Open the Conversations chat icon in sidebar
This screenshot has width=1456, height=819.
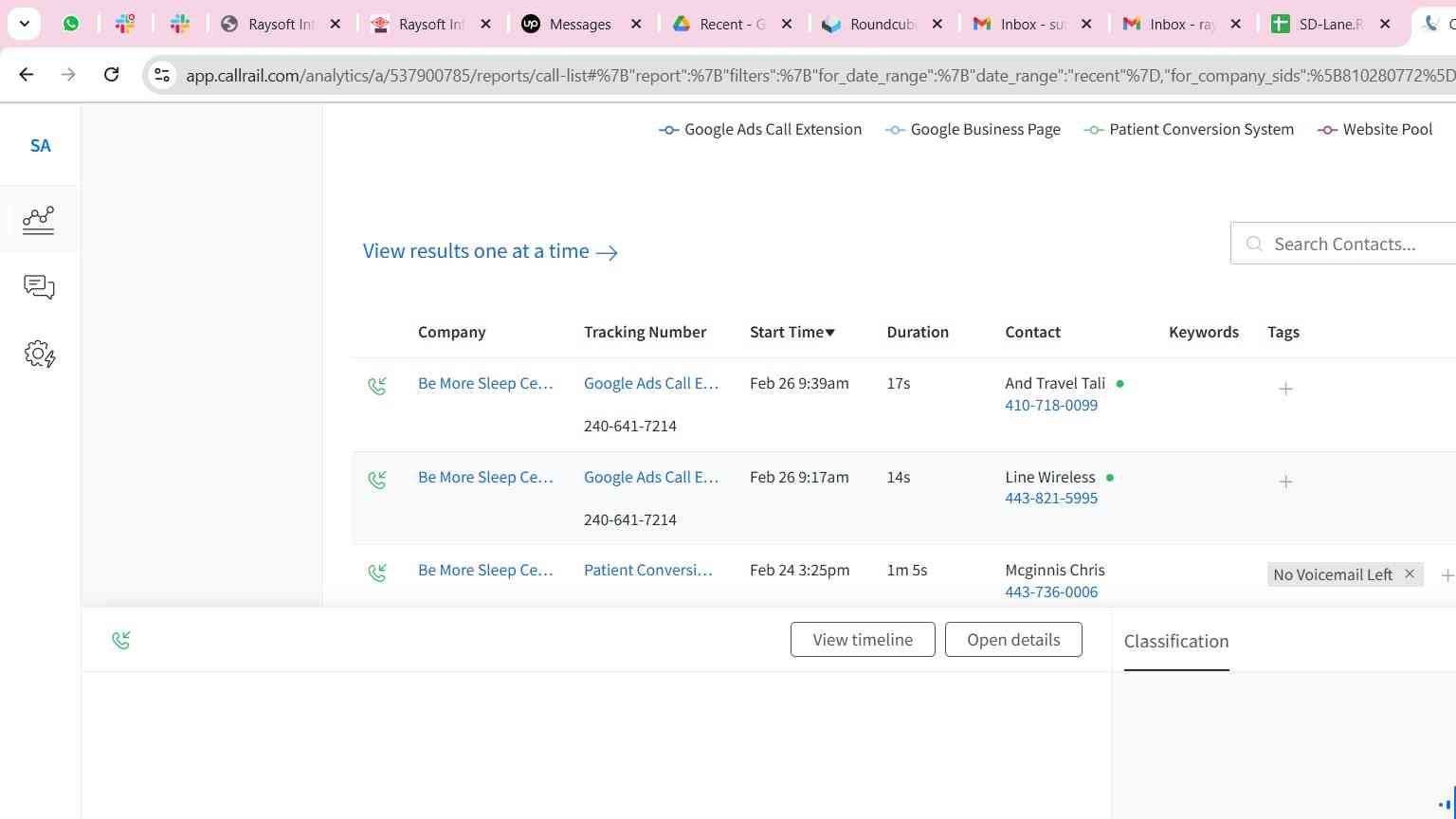[x=39, y=287]
